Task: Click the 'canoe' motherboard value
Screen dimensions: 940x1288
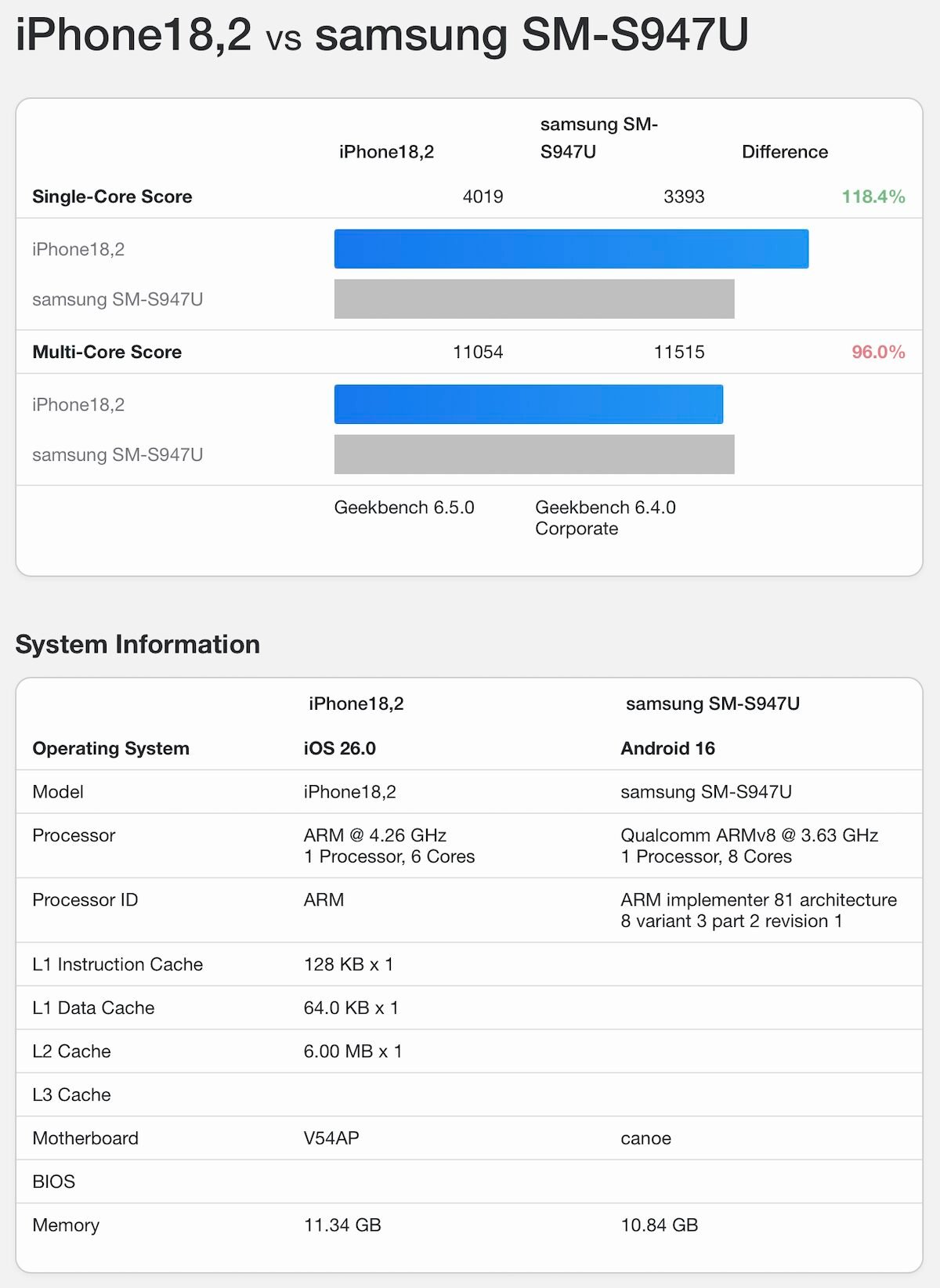Action: [x=646, y=1138]
